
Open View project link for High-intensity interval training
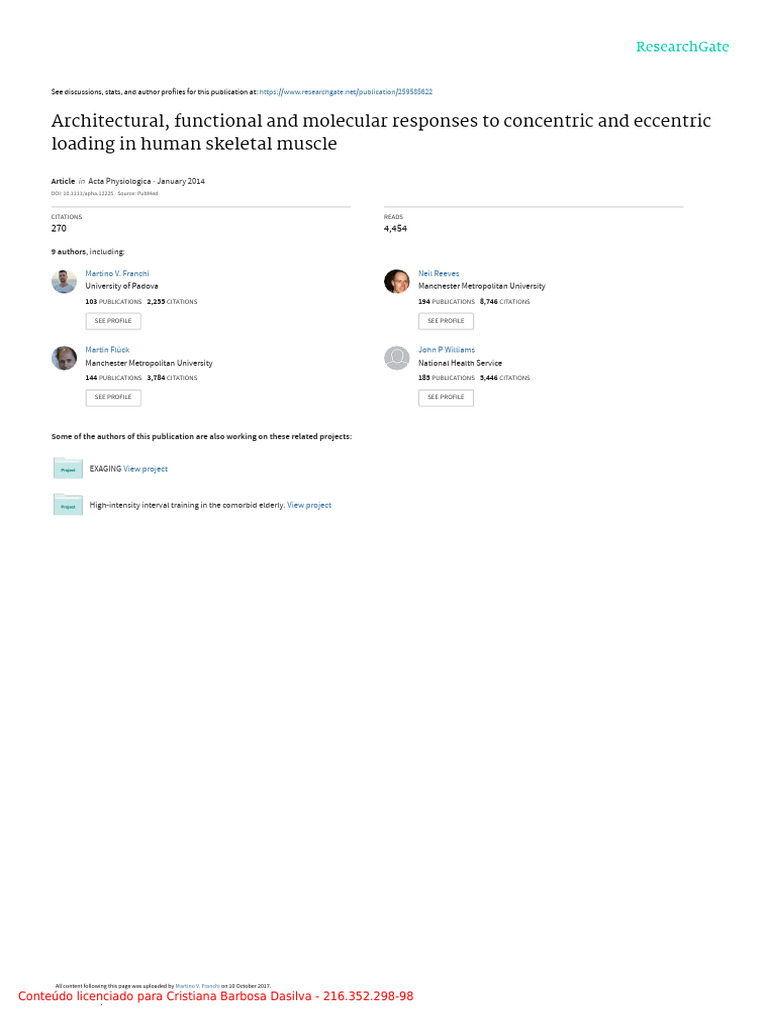309,505
